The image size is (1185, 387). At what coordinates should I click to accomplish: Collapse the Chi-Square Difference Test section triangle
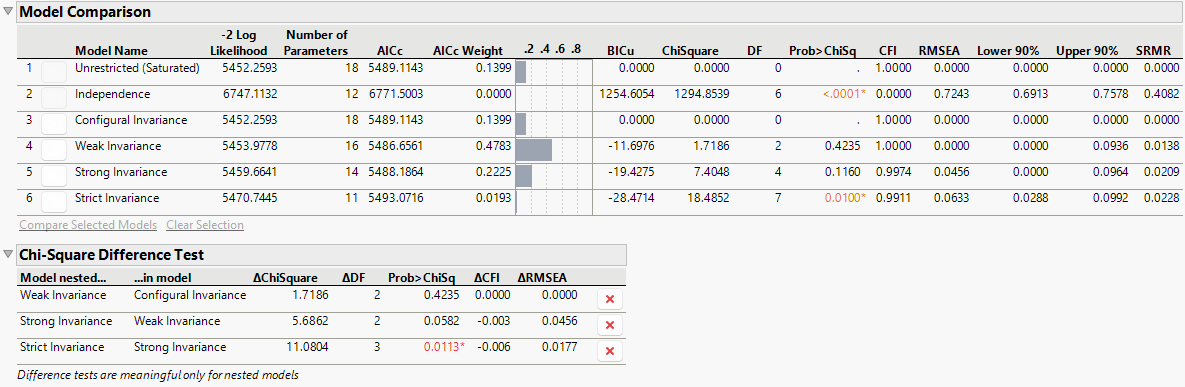(x=8, y=254)
